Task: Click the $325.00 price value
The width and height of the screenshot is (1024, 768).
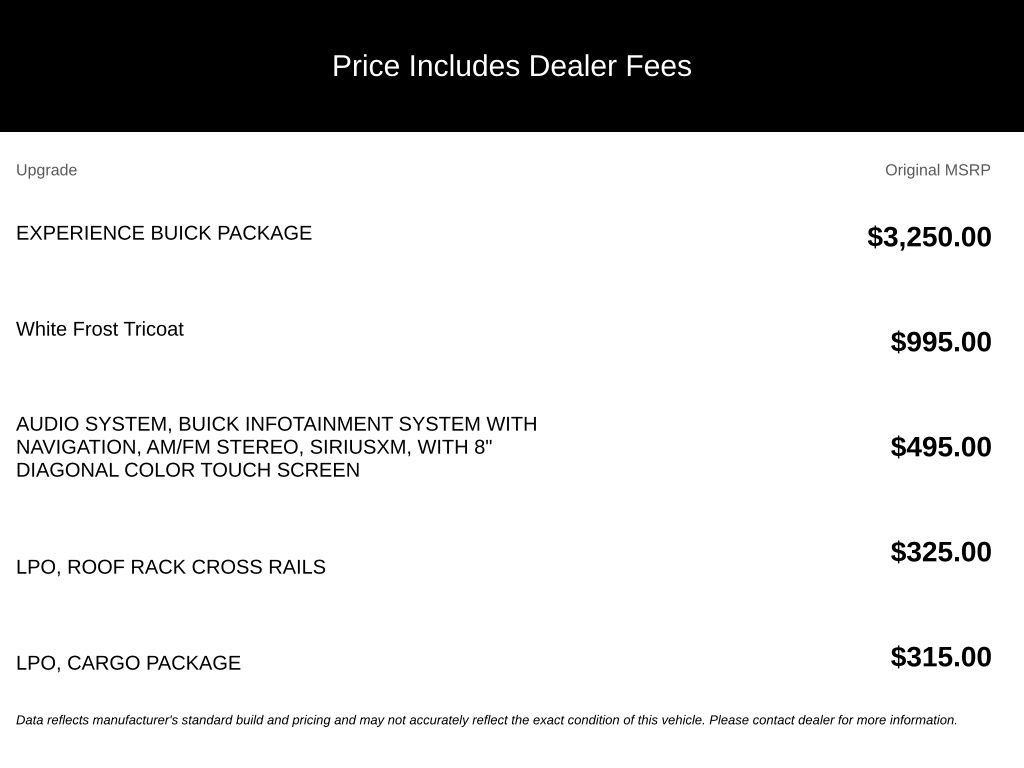Action: pos(940,552)
